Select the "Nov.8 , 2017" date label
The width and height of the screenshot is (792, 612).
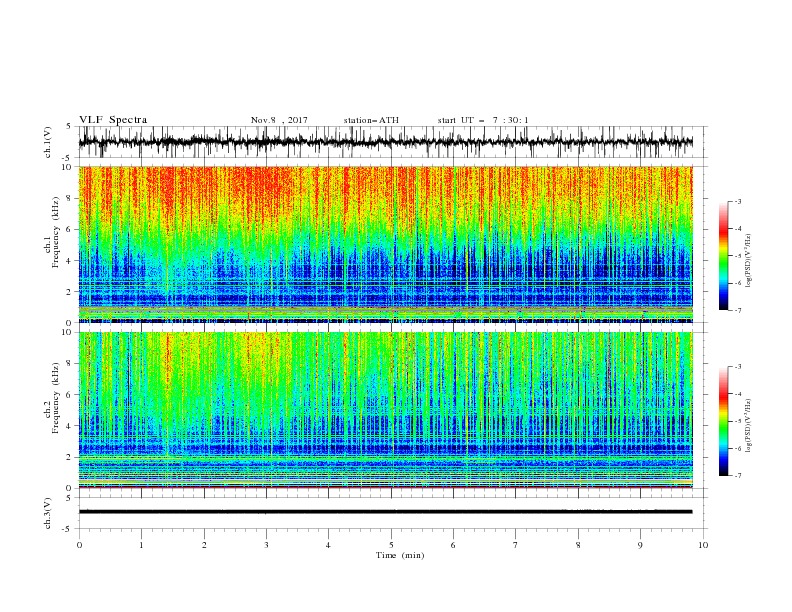[279, 120]
